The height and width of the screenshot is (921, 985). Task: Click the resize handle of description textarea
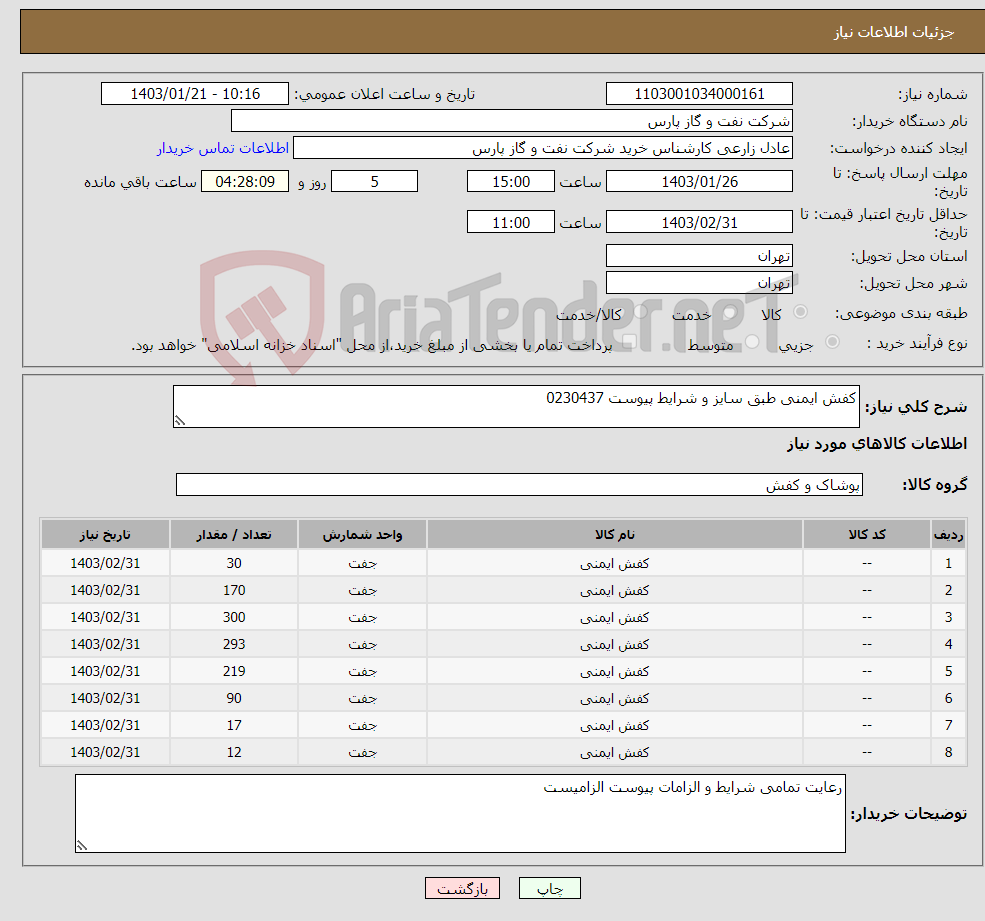pyautogui.click(x=180, y=421)
